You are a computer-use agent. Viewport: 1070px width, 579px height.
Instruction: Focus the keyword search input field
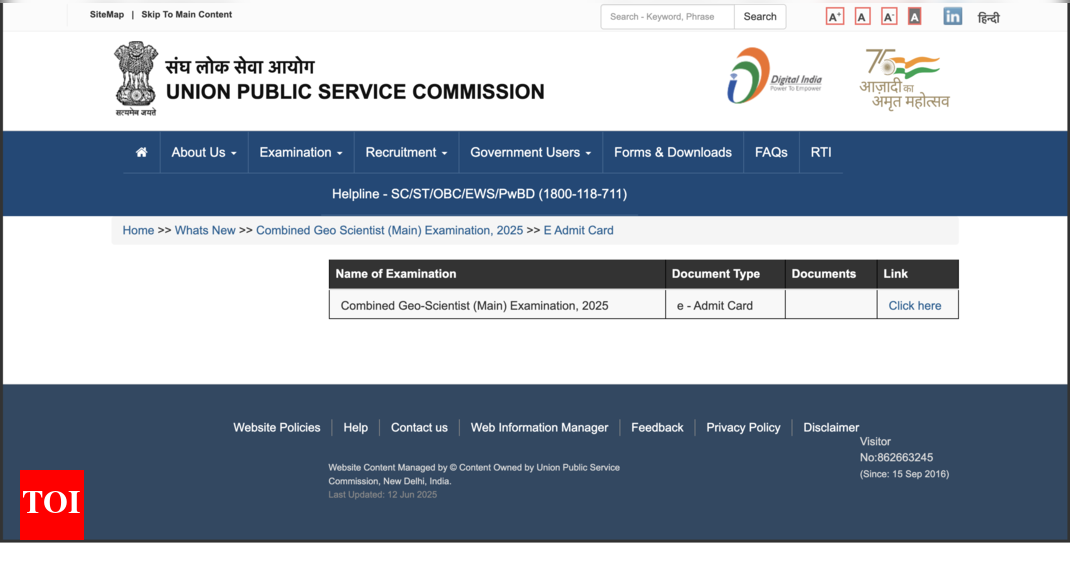click(x=667, y=17)
